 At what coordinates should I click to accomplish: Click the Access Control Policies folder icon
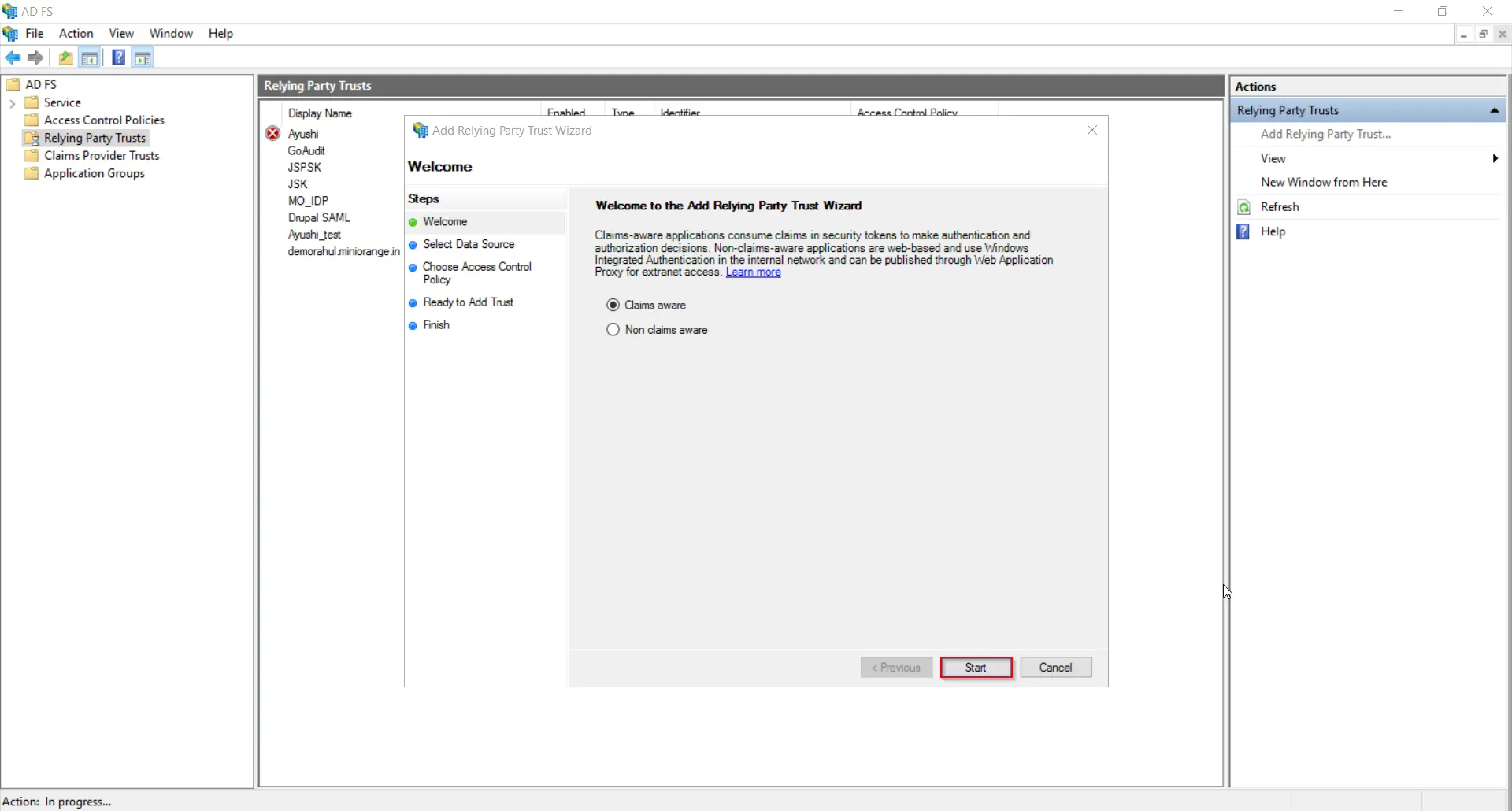pyautogui.click(x=31, y=120)
